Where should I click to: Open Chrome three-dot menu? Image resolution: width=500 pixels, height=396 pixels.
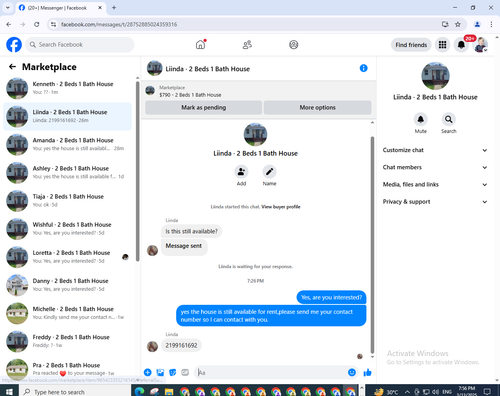pyautogui.click(x=491, y=24)
